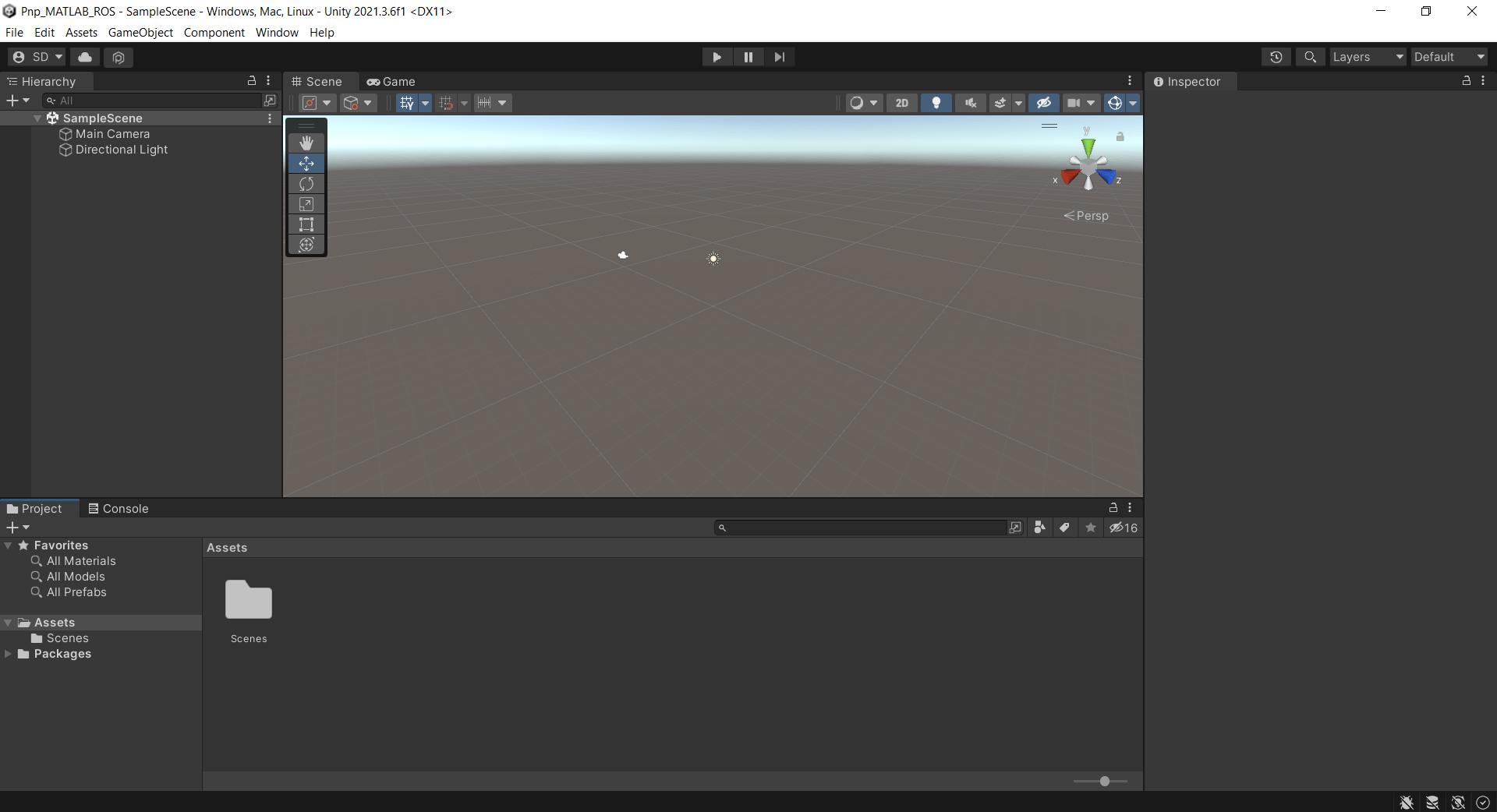
Task: Click the Step frame button
Action: click(780, 56)
